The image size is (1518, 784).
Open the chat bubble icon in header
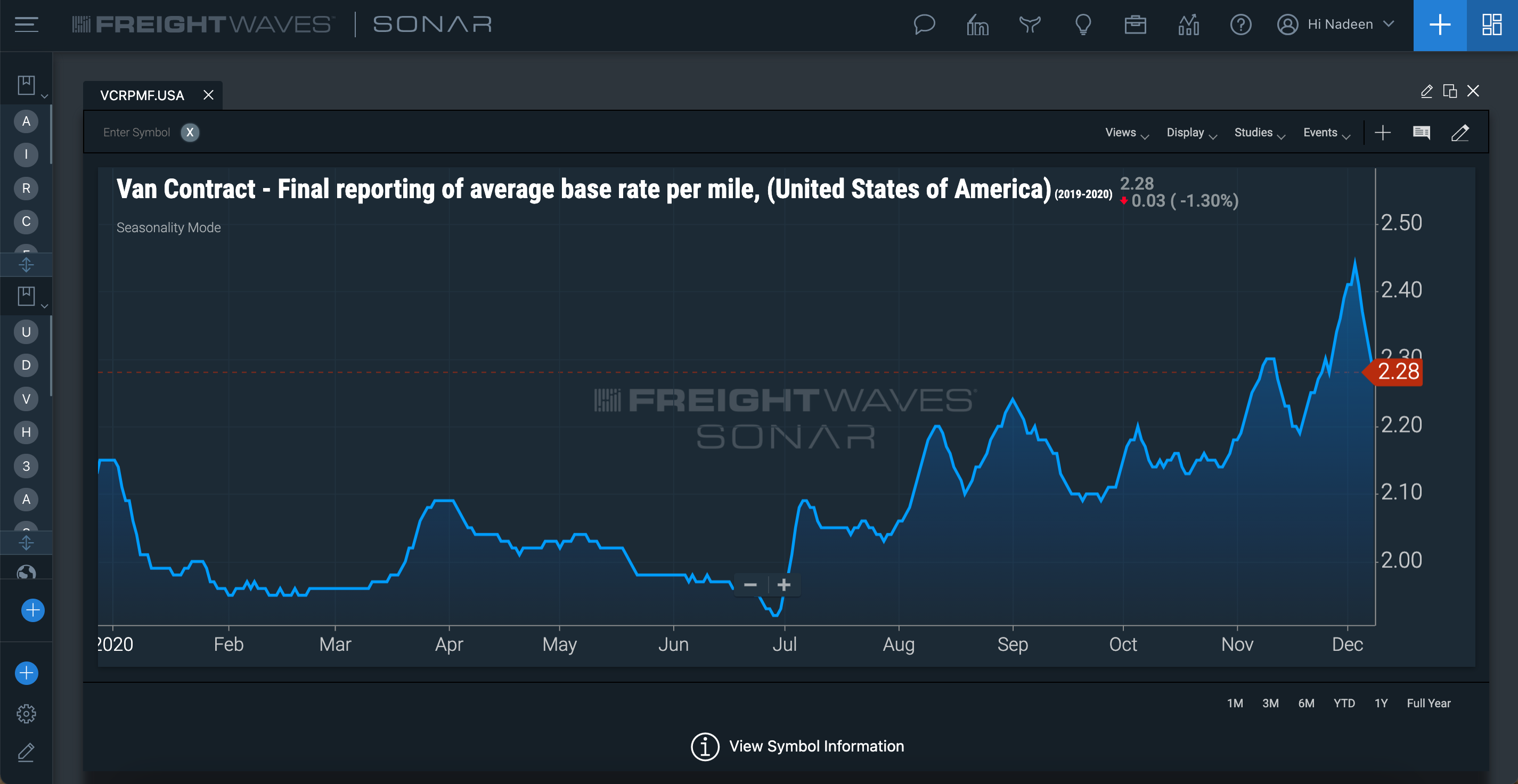pos(924,24)
